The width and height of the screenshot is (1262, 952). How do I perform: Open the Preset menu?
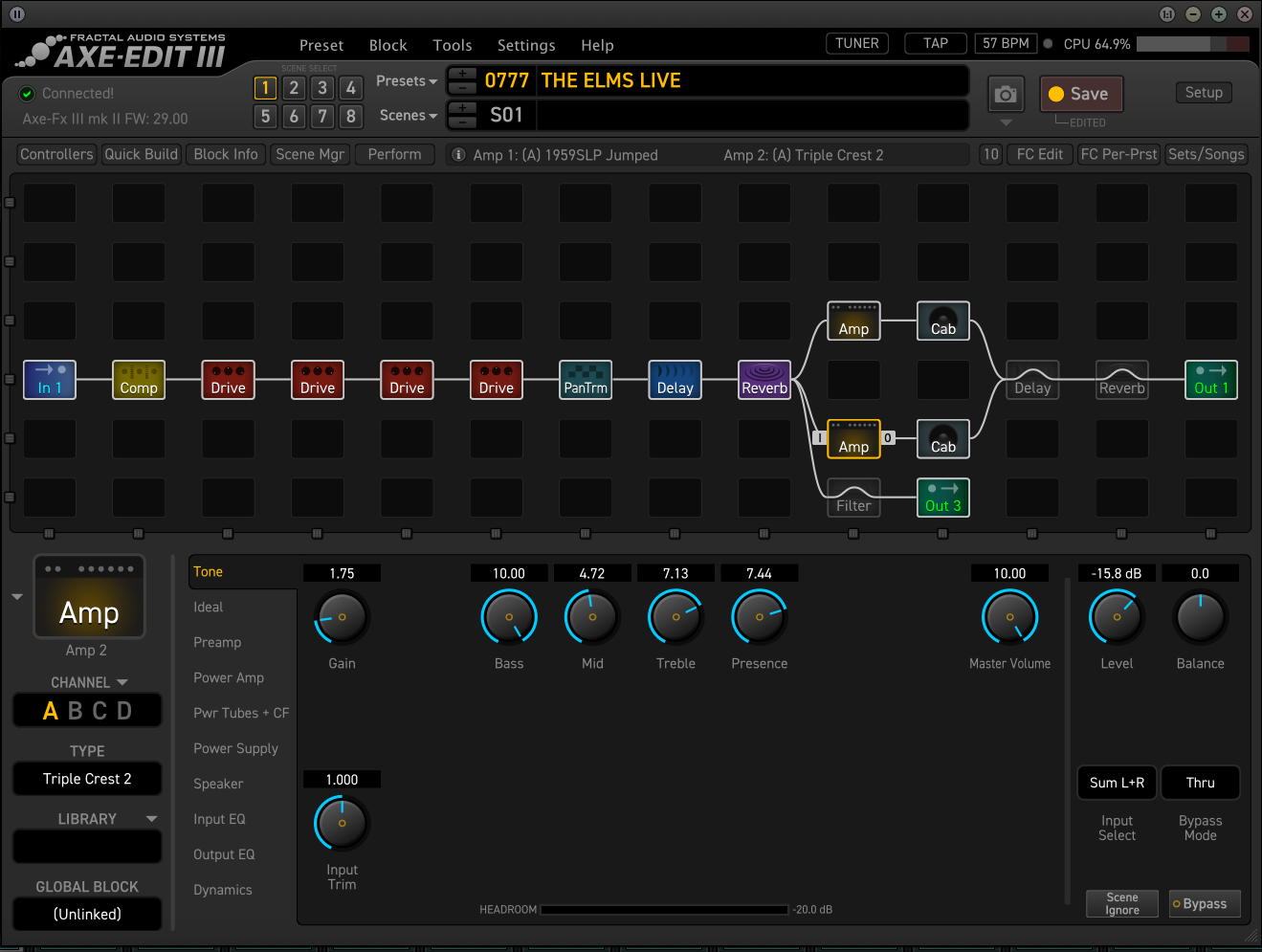coord(321,45)
